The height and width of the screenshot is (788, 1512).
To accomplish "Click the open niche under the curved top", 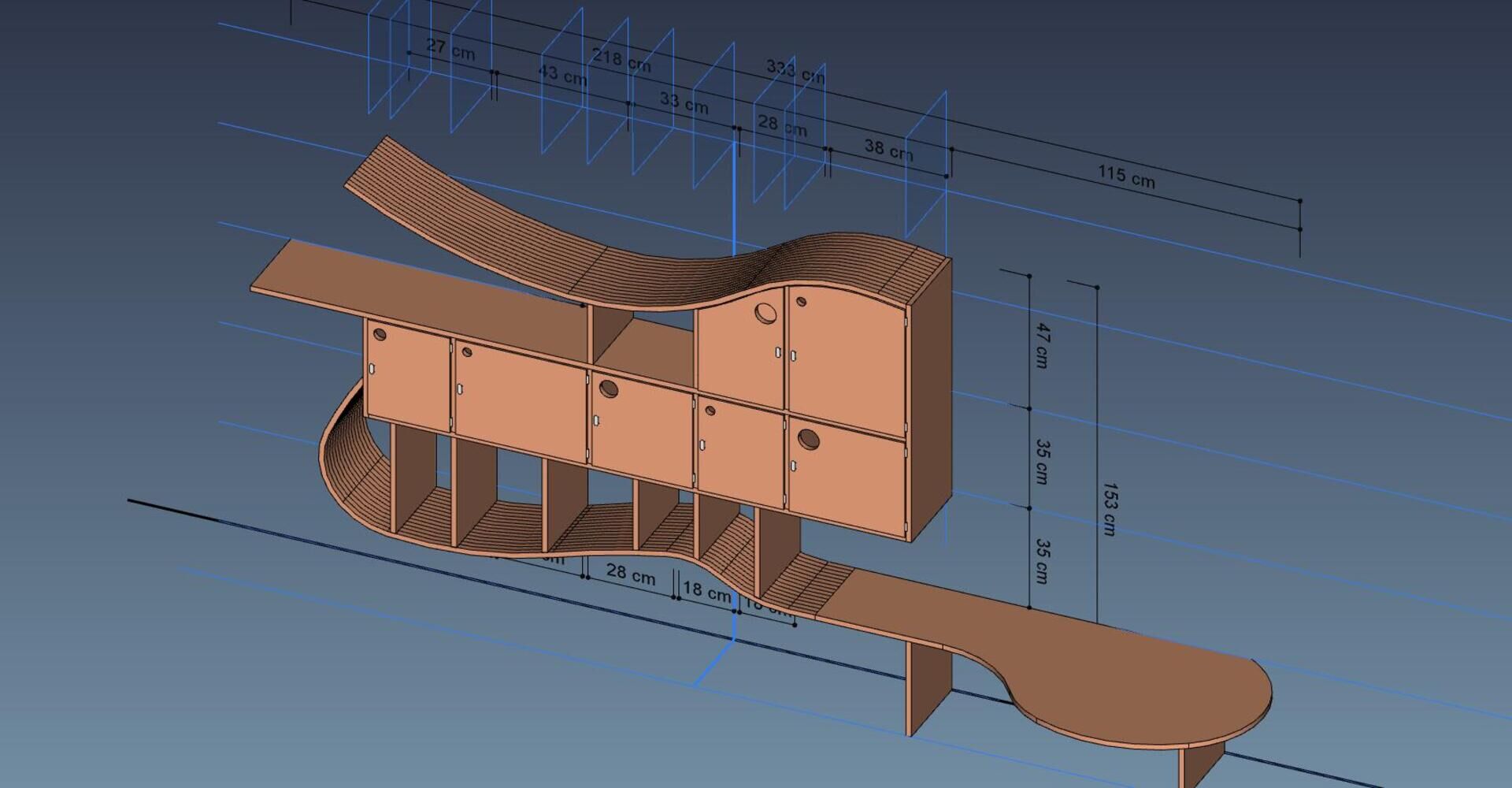I will tap(642, 340).
